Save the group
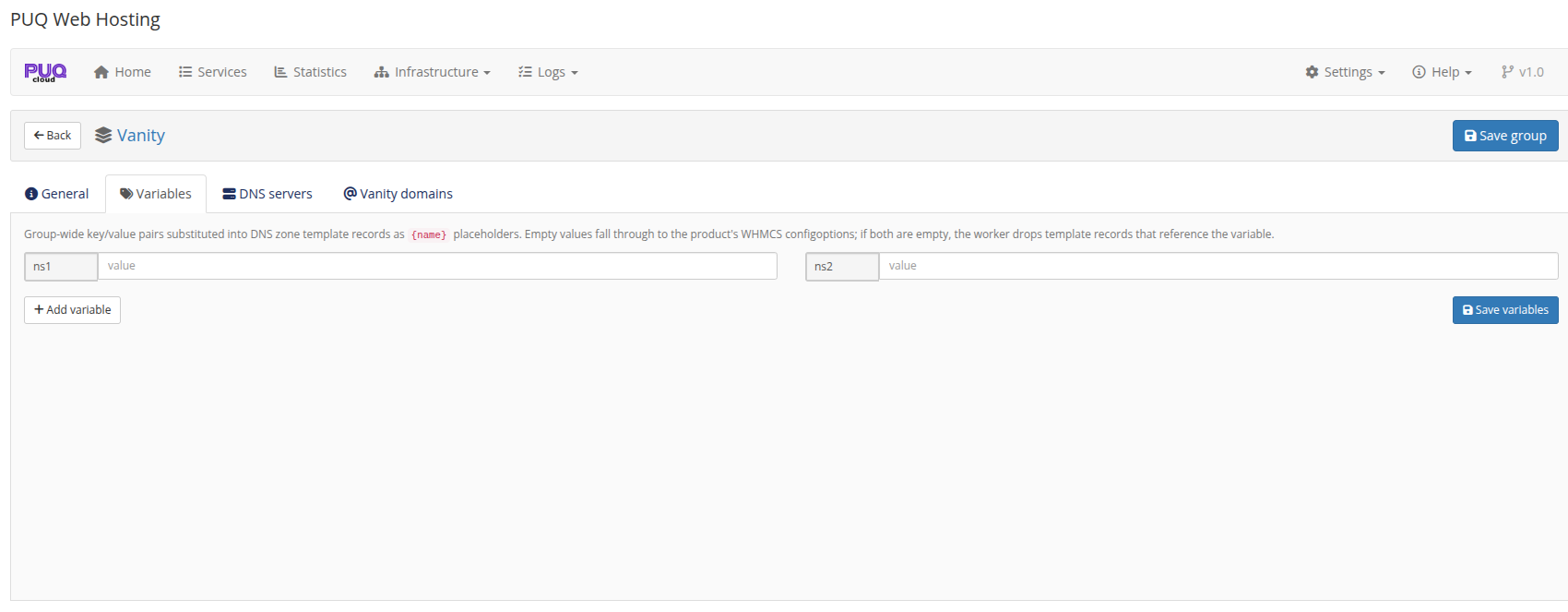 coord(1505,136)
